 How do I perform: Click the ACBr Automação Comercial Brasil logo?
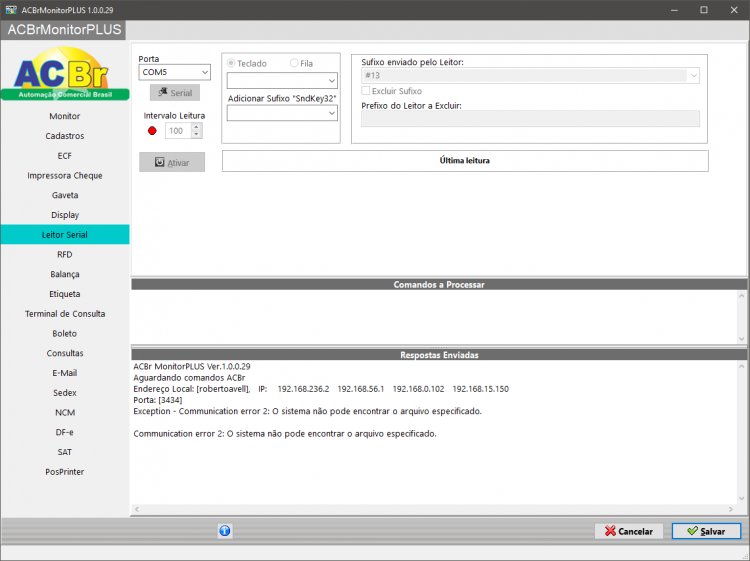65,74
